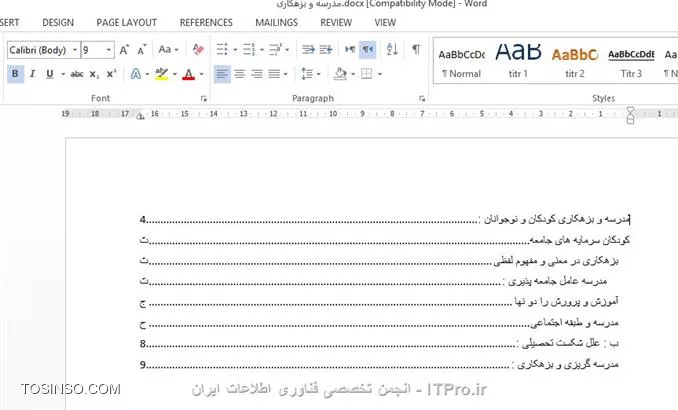Click the Bullets list icon
678x410 pixels.
[x=222, y=49]
